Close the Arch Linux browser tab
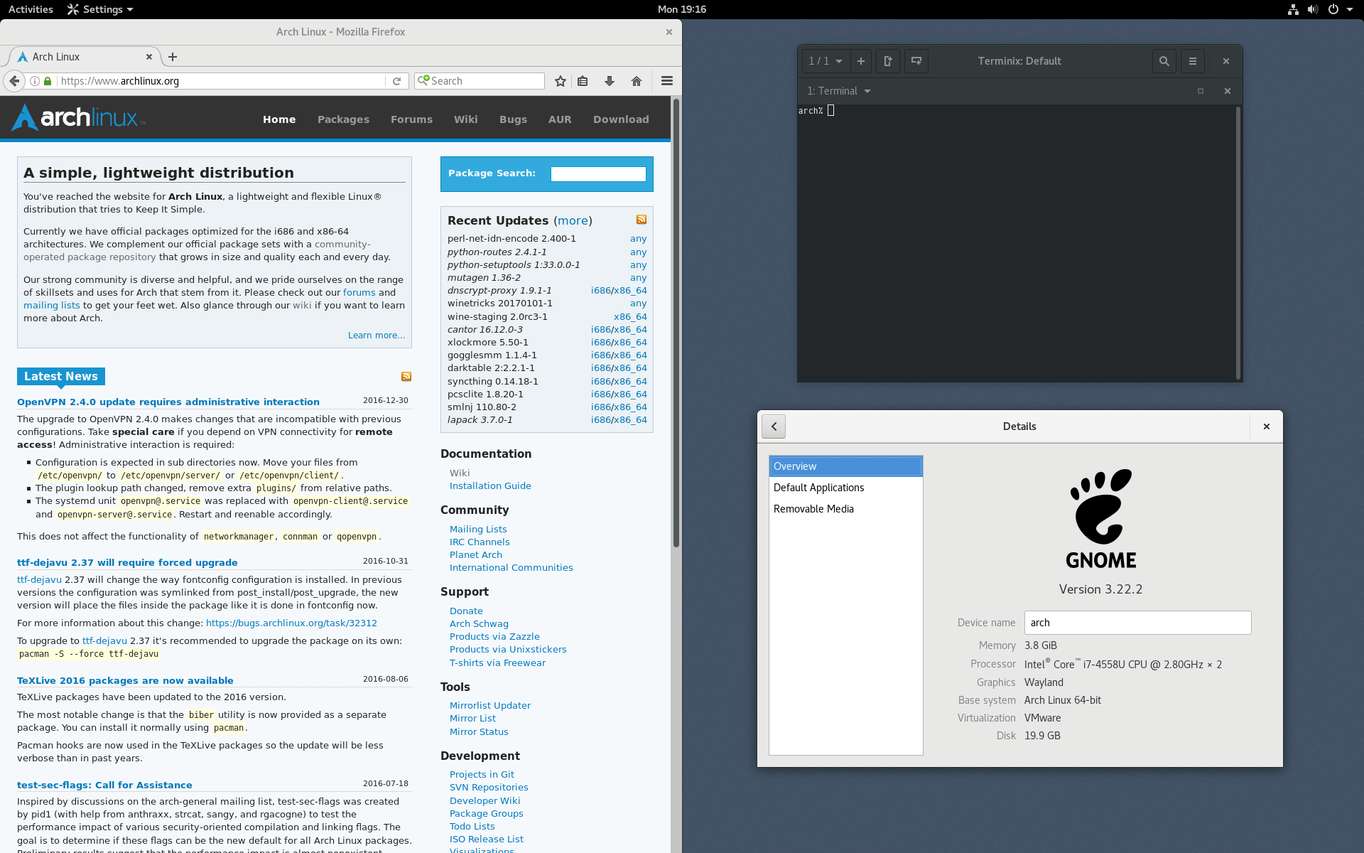The image size is (1364, 853). tap(147, 57)
